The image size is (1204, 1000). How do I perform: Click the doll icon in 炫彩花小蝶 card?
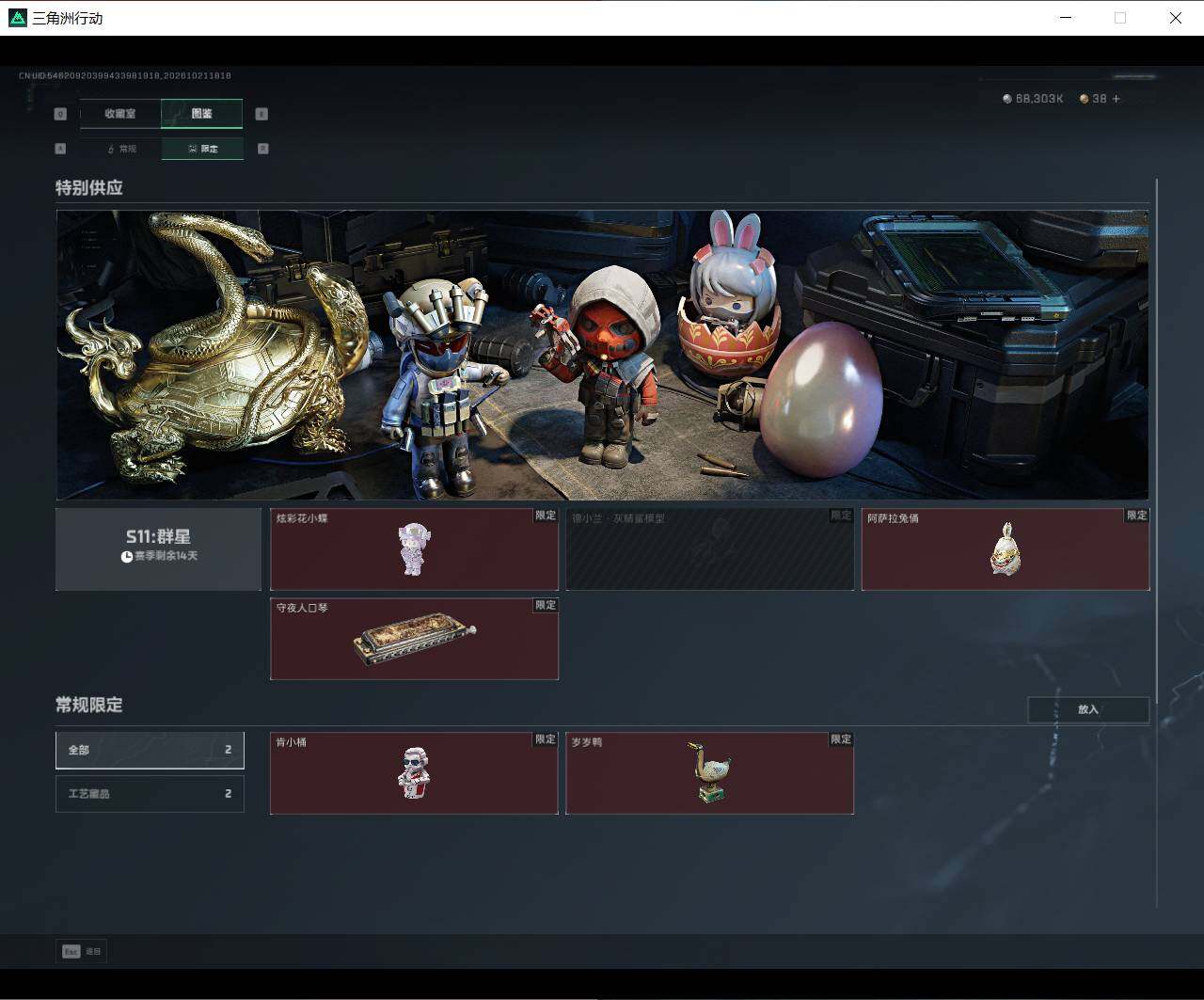414,549
